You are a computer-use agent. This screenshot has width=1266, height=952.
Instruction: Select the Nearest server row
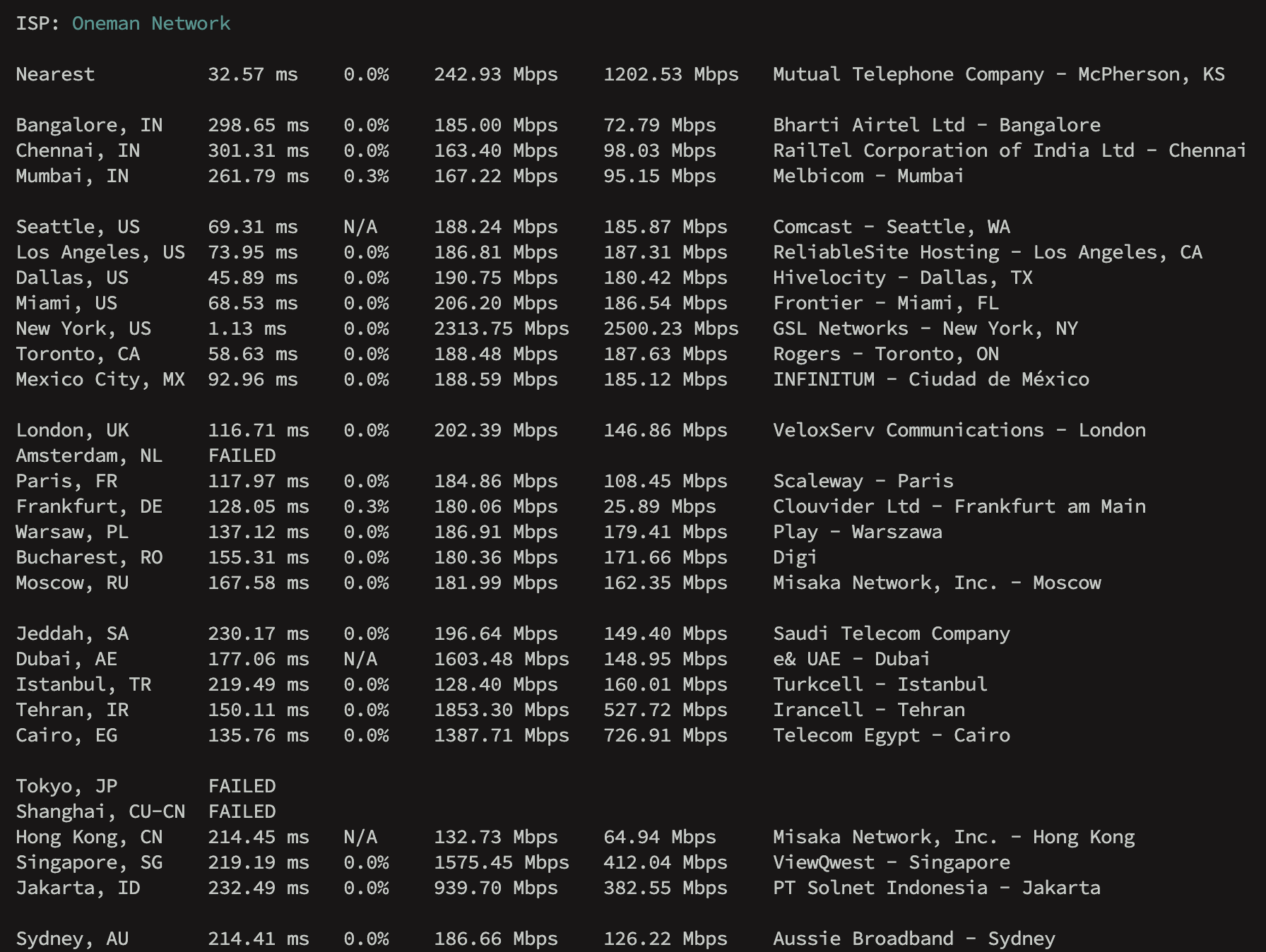pyautogui.click(x=55, y=74)
